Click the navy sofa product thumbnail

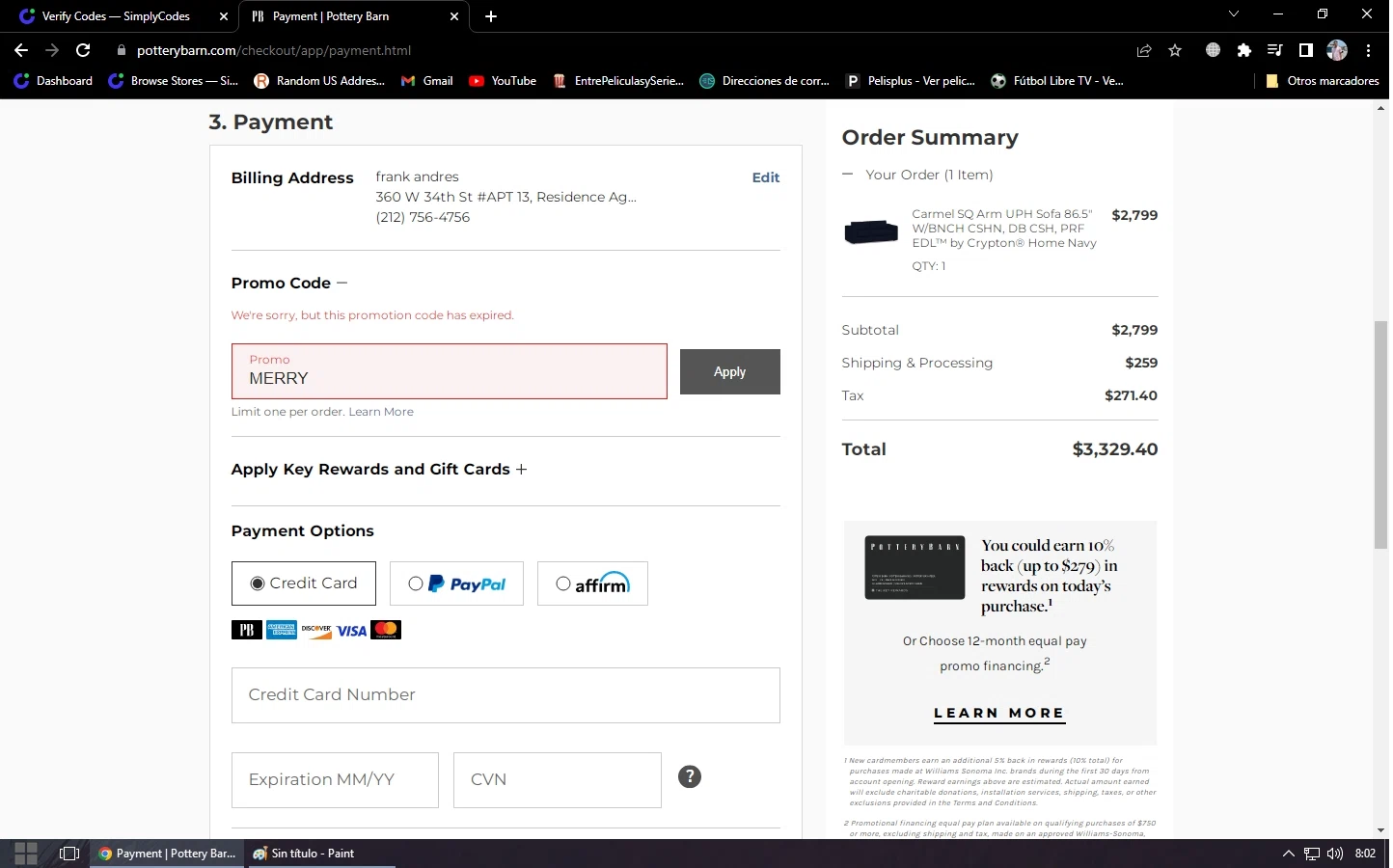tap(871, 232)
